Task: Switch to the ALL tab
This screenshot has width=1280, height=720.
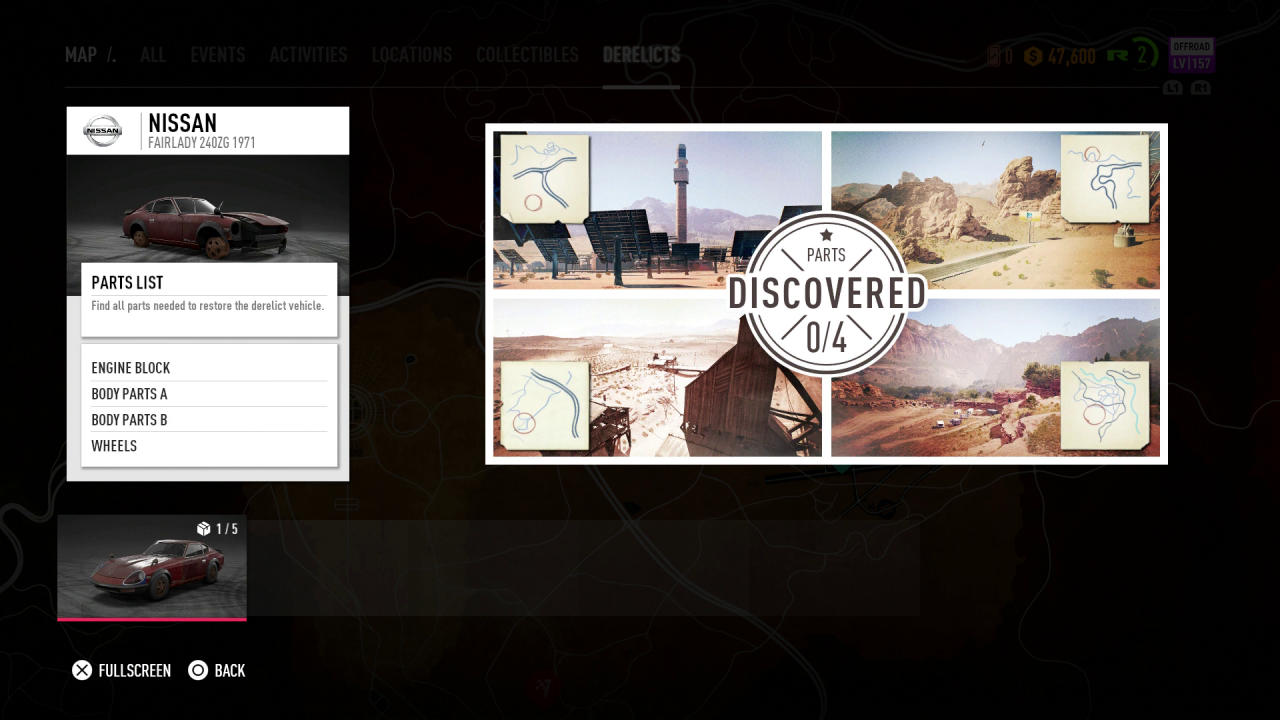Action: pos(153,55)
